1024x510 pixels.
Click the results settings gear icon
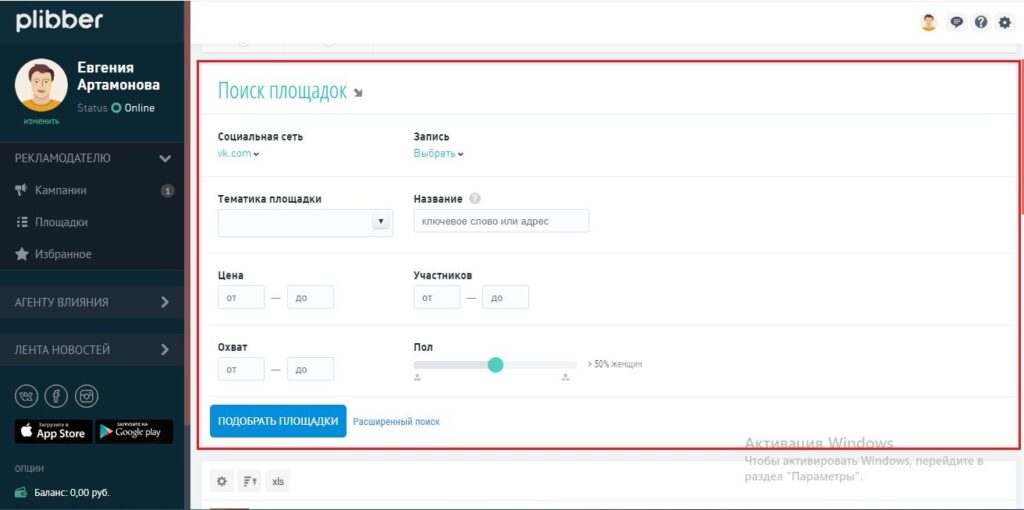[x=222, y=481]
